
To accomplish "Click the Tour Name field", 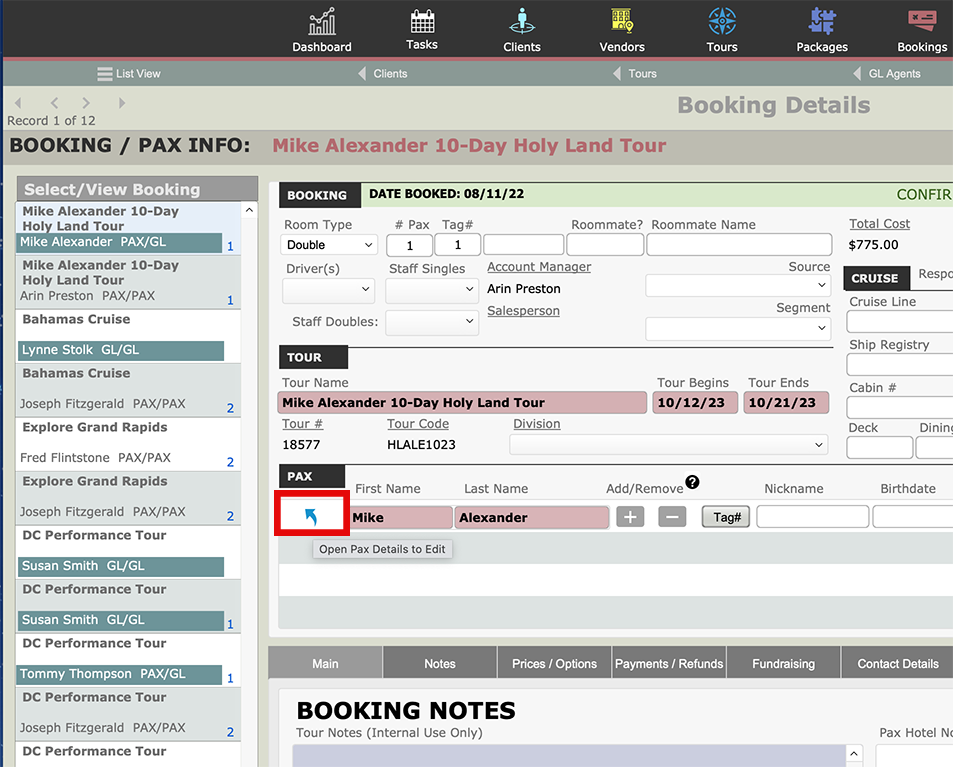I will pos(462,402).
